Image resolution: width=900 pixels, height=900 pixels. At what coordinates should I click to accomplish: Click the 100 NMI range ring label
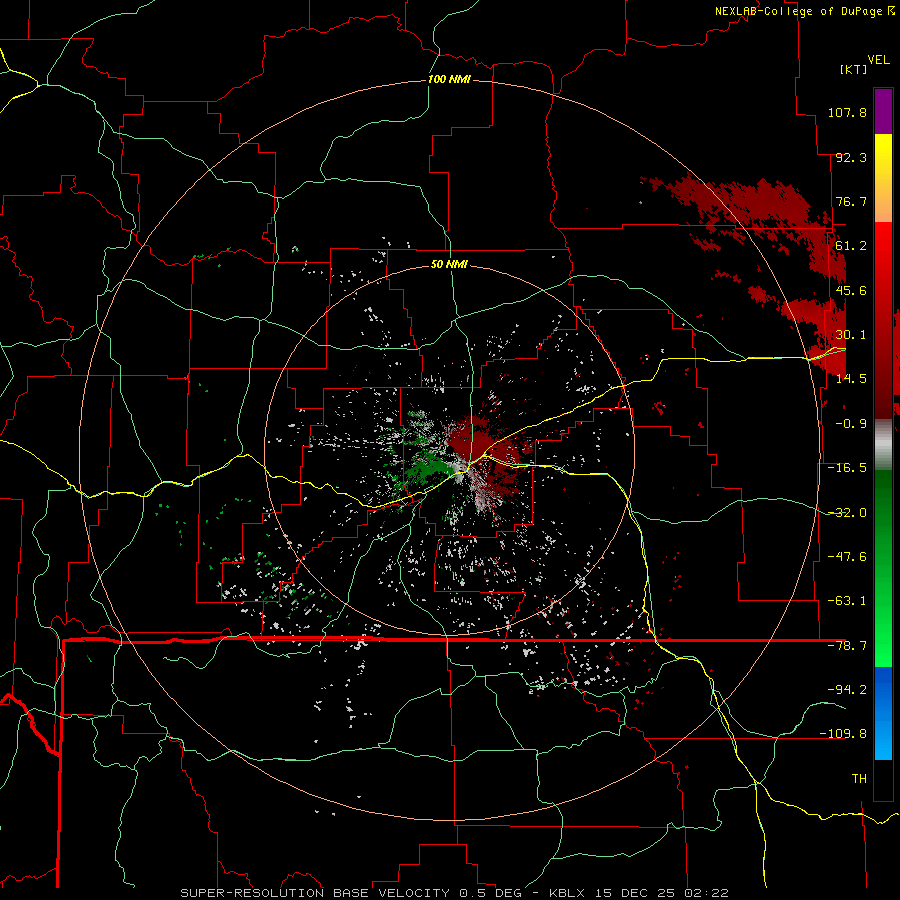(449, 79)
